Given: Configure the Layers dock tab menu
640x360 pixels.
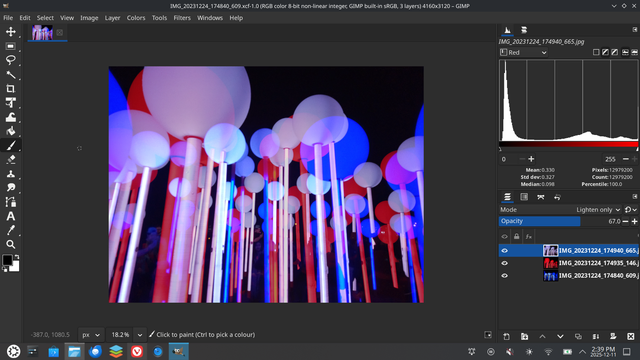Looking at the screenshot, I should click(635, 197).
